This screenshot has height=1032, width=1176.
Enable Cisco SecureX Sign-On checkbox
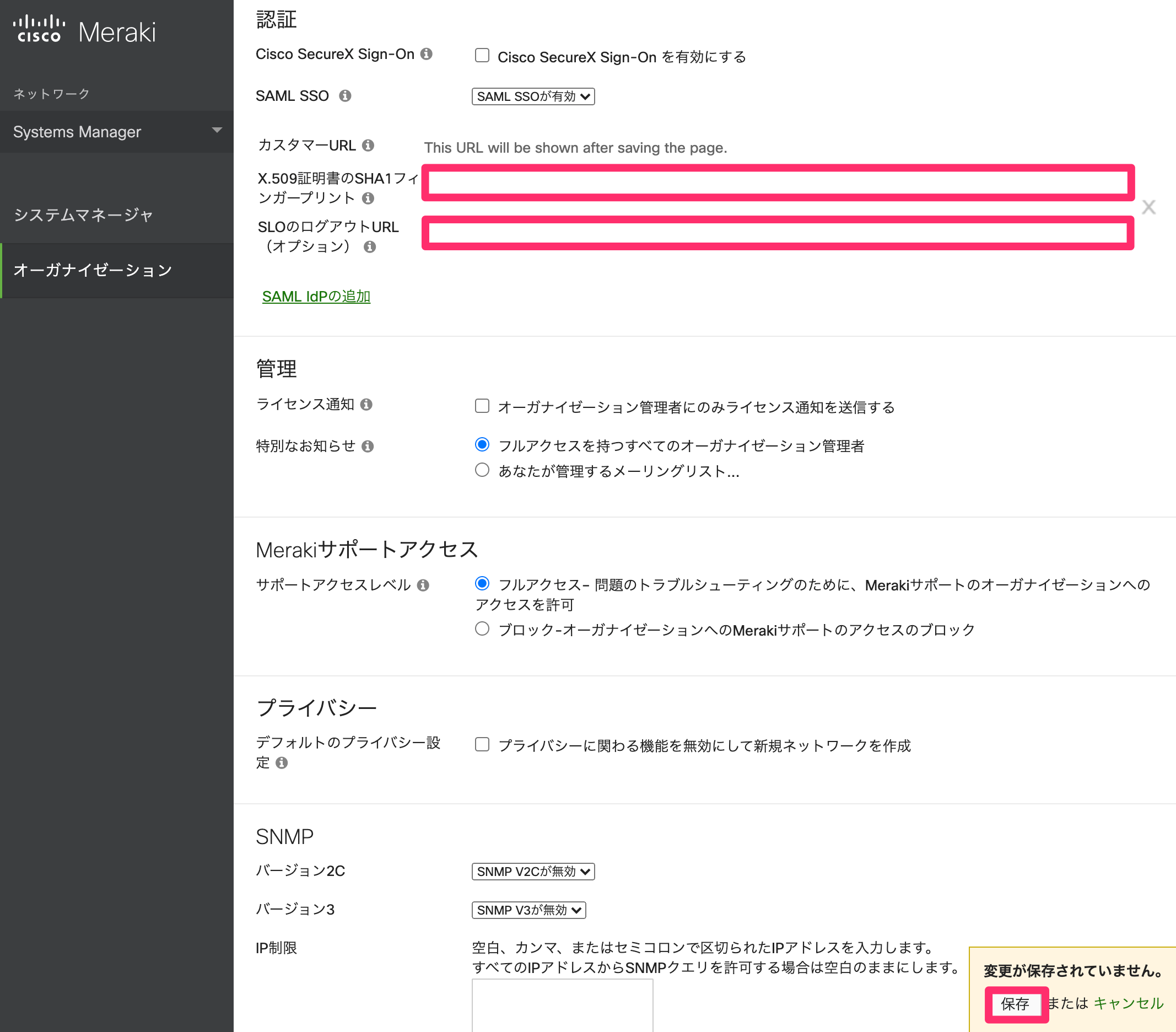coord(482,55)
